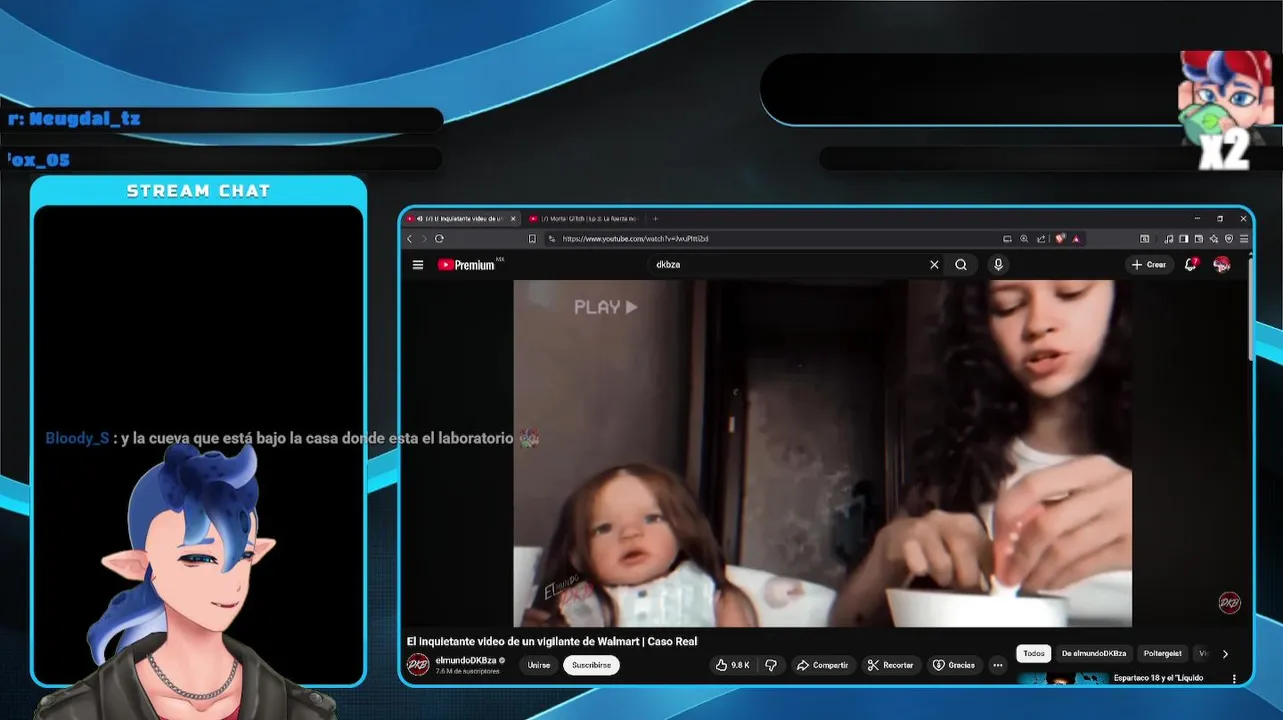Toggle the browser sidebar panel

1184,239
